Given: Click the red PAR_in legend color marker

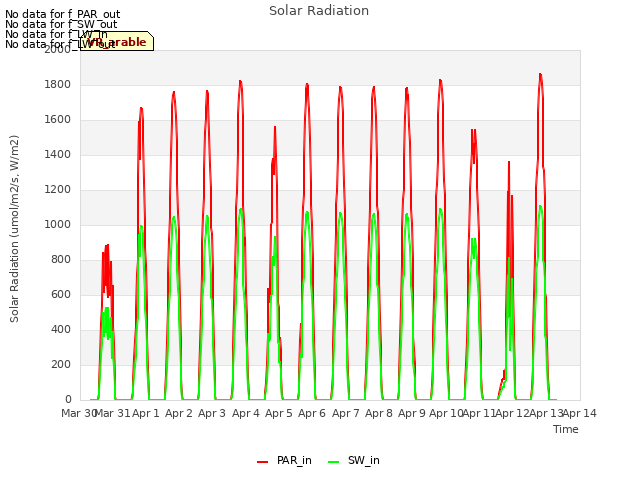Looking at the screenshot, I should click(262, 462).
